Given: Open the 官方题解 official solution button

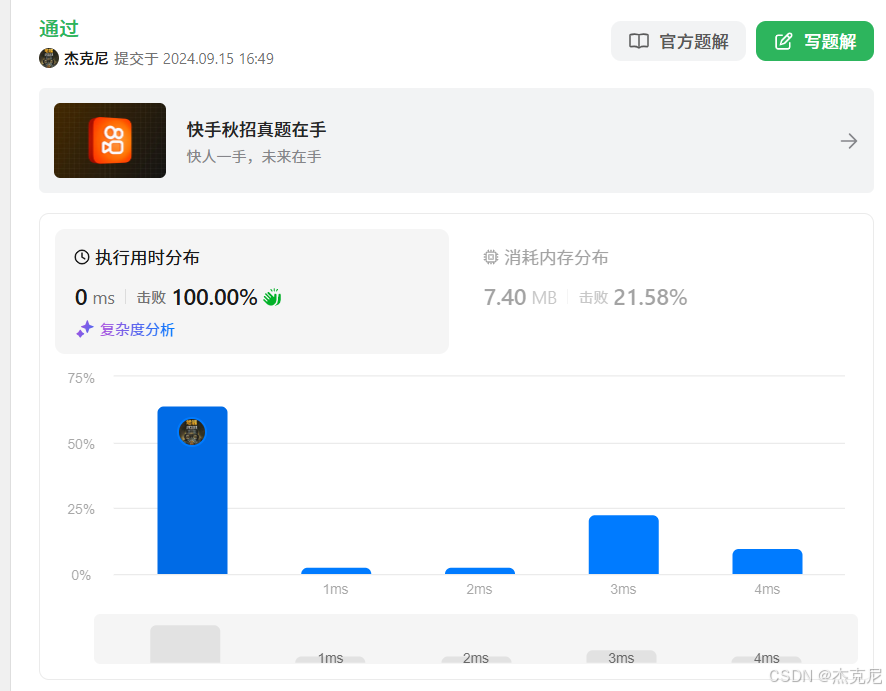Looking at the screenshot, I should point(678,41).
